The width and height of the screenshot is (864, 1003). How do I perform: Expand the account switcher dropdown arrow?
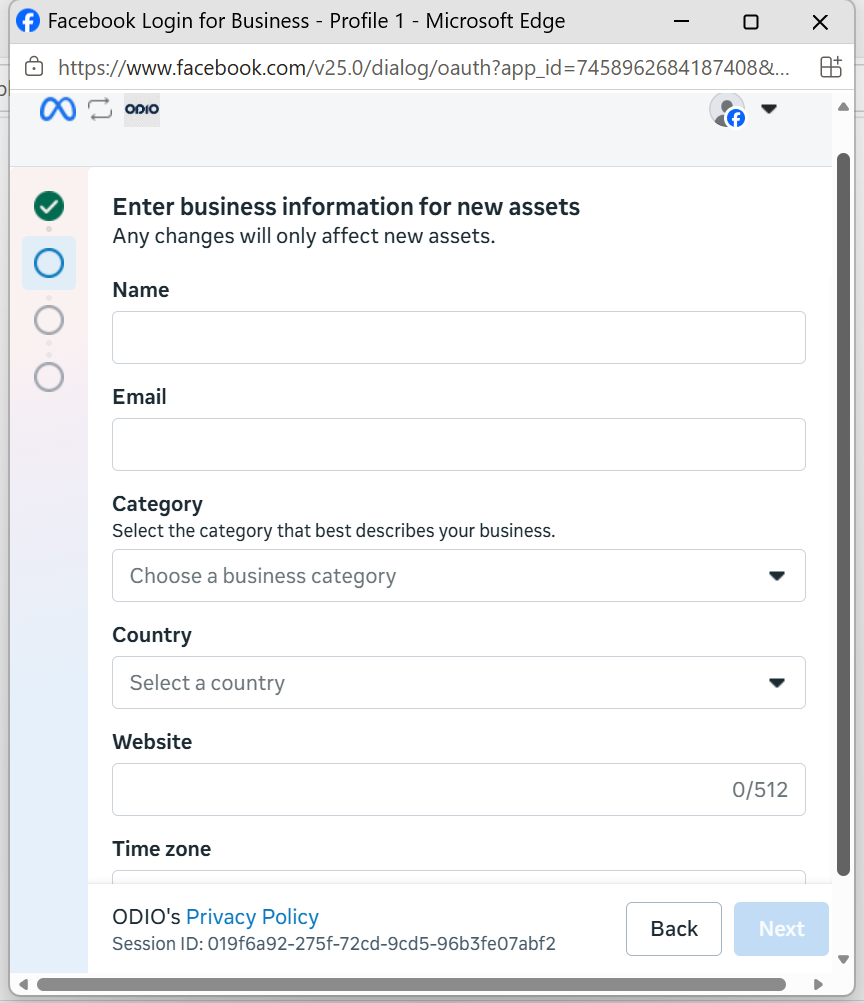pyautogui.click(x=769, y=109)
